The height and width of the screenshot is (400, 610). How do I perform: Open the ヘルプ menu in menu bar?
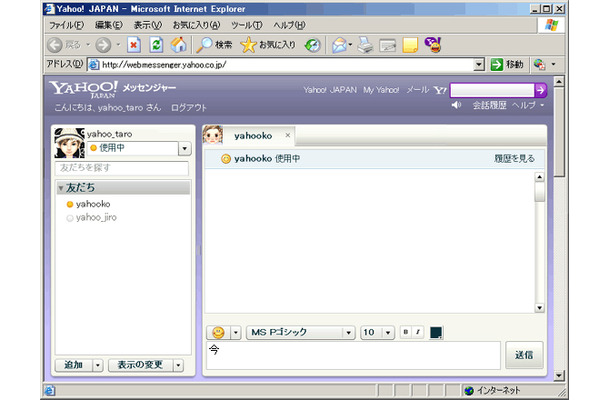click(x=289, y=25)
